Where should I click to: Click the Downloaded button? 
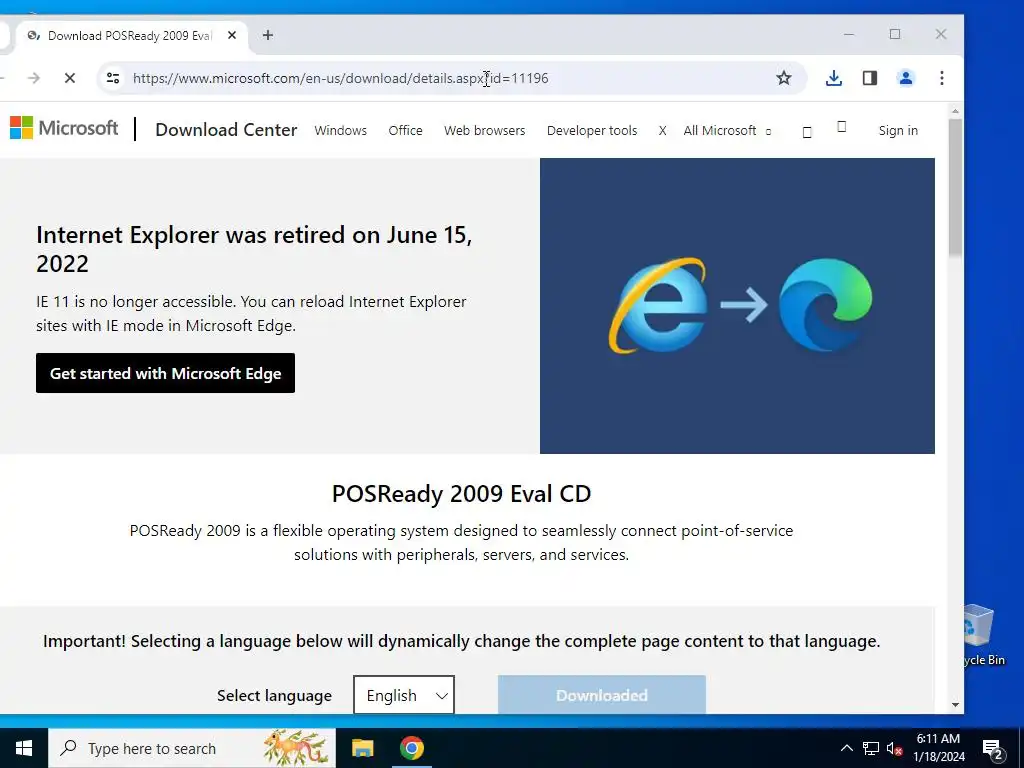point(601,695)
